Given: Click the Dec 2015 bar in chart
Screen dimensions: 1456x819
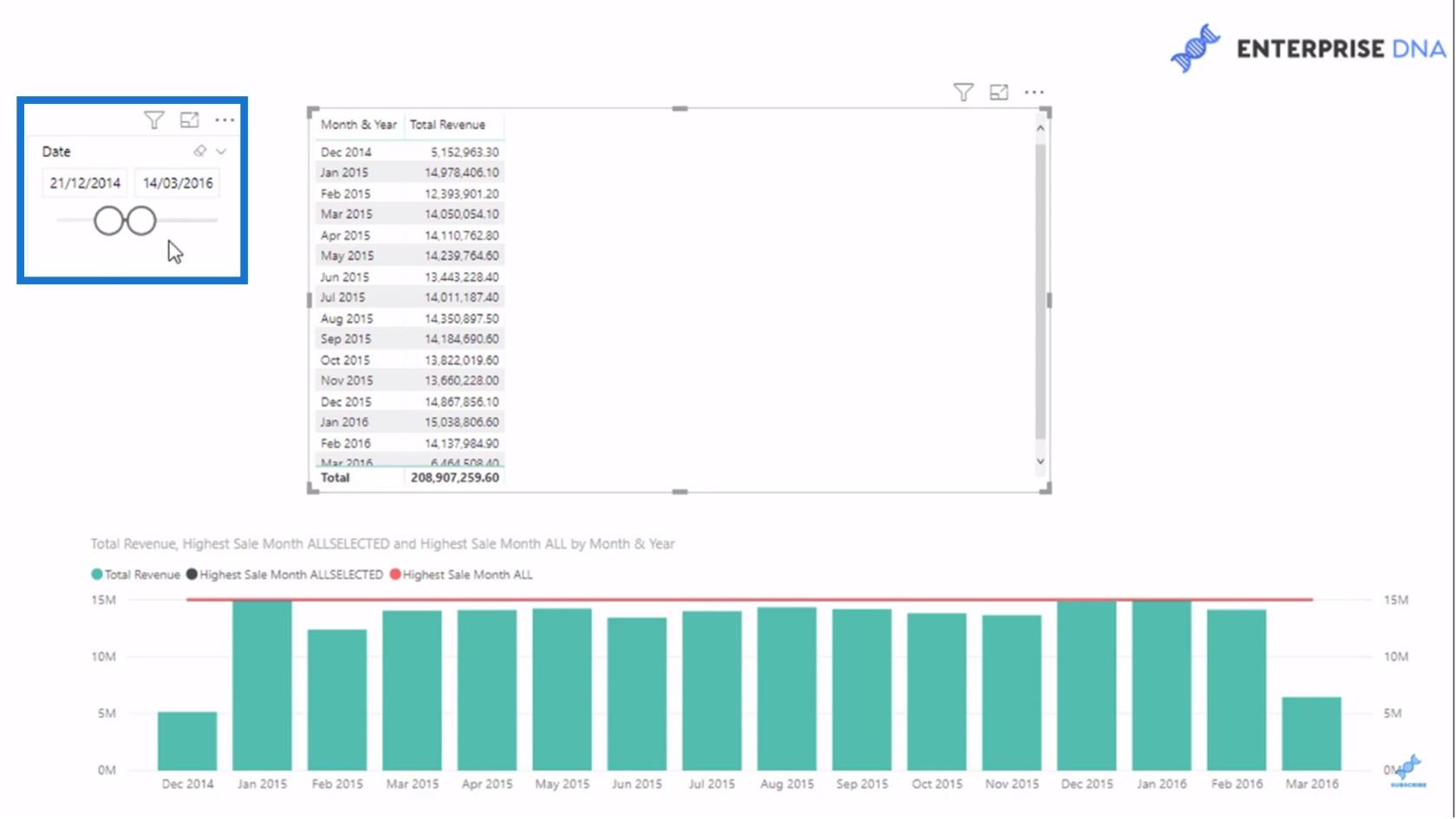Looking at the screenshot, I should tap(1087, 686).
